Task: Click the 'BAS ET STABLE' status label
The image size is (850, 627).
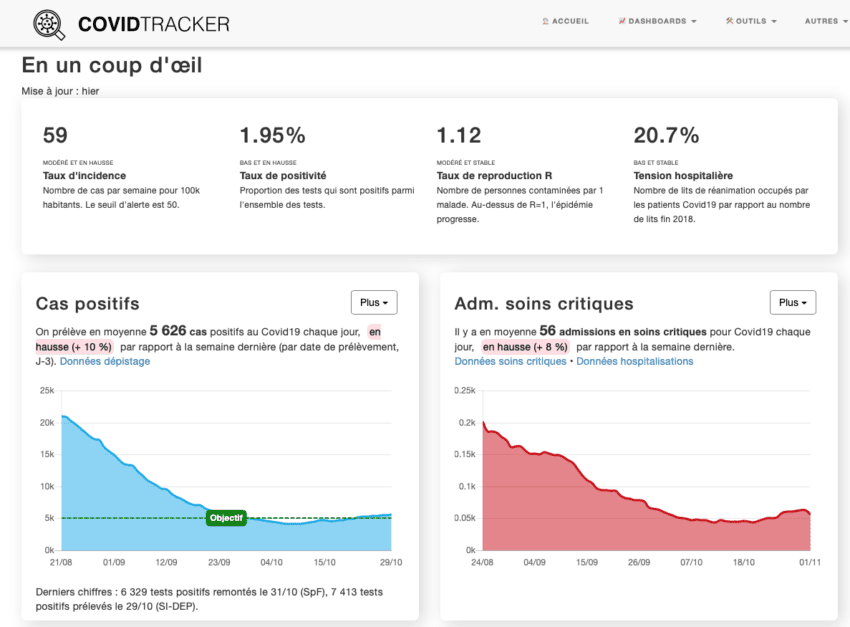Action: click(x=656, y=163)
